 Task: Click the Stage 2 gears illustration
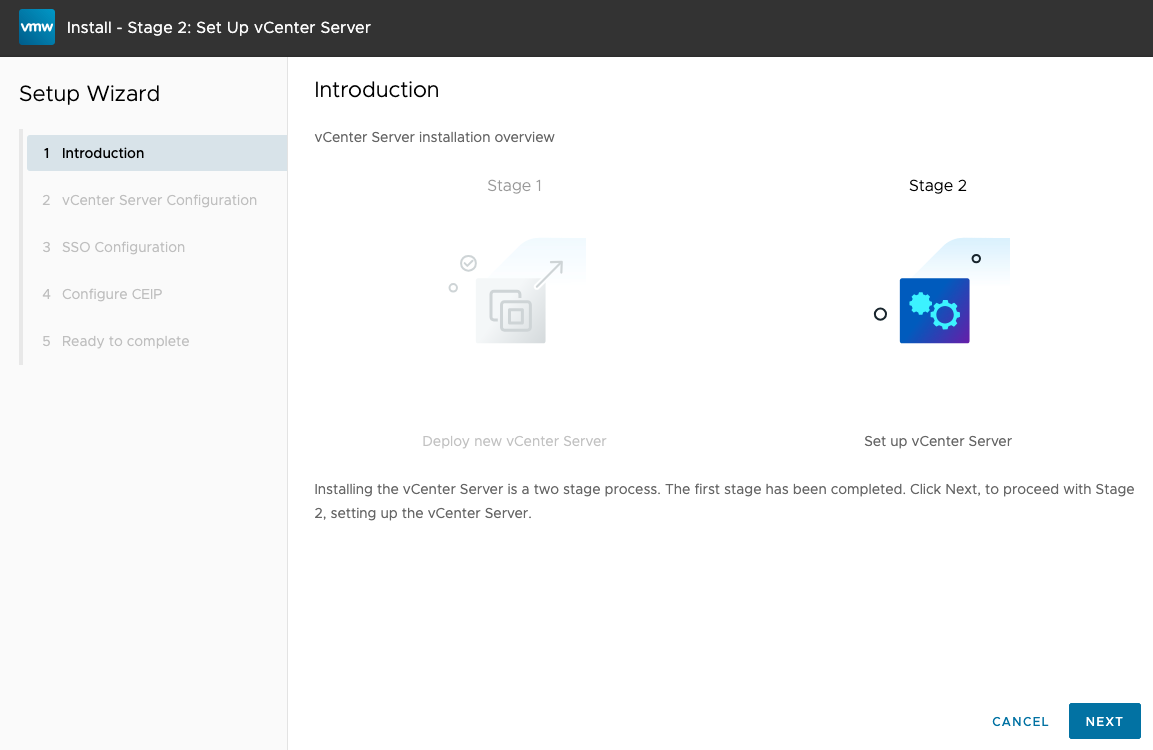tap(941, 290)
